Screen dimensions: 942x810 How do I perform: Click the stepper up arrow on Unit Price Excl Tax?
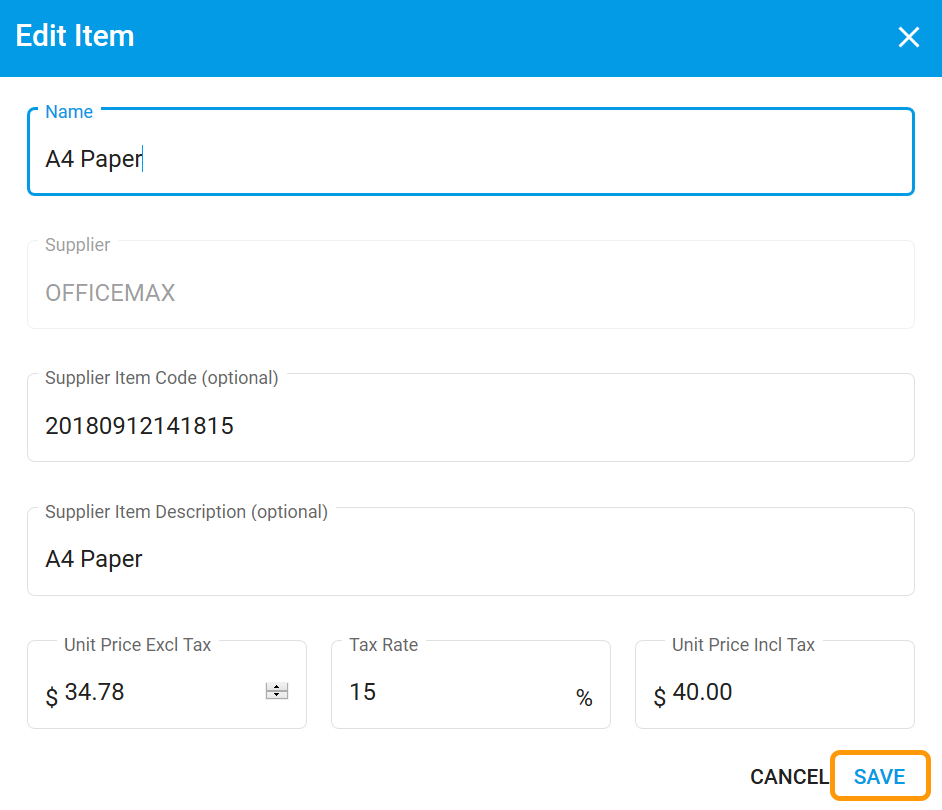[275, 687]
